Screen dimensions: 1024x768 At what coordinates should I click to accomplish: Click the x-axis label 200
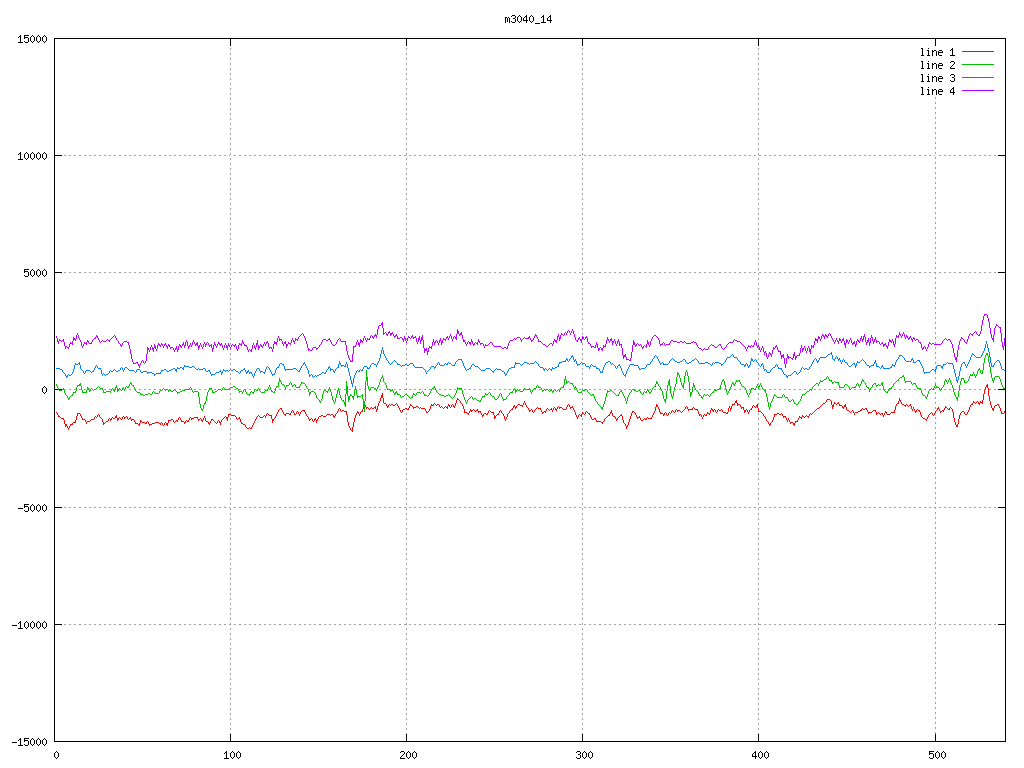pyautogui.click(x=408, y=756)
